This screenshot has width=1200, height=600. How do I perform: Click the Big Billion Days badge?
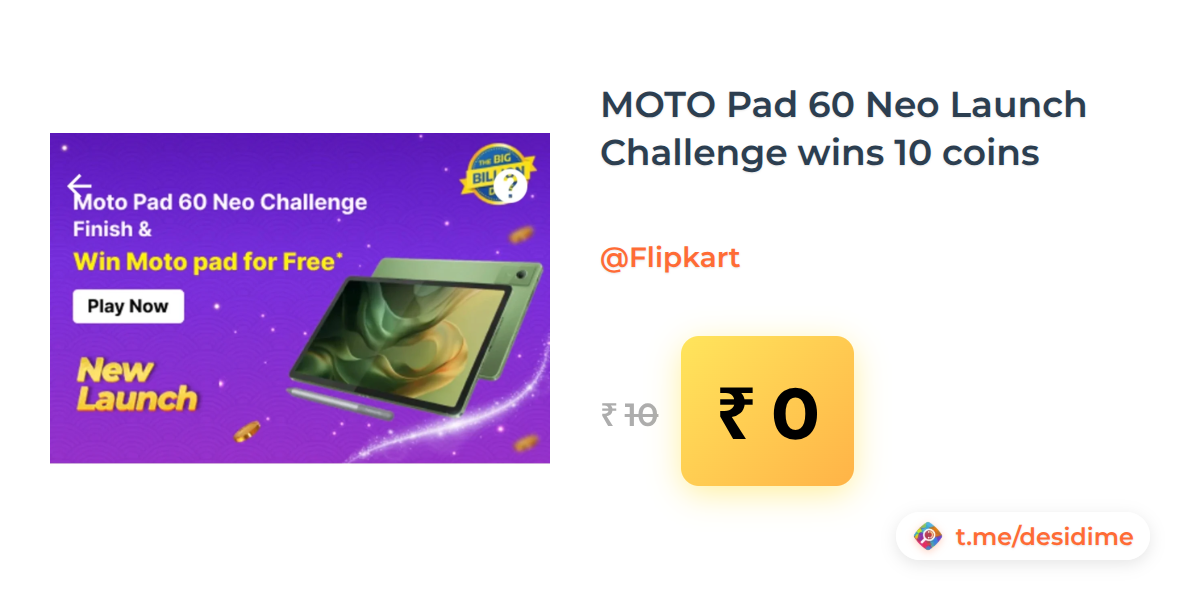pyautogui.click(x=493, y=170)
